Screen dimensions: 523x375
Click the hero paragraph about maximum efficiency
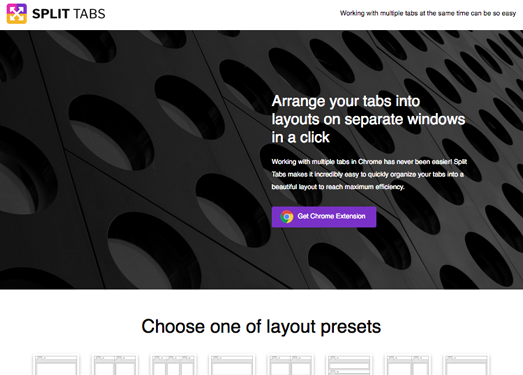coord(369,174)
